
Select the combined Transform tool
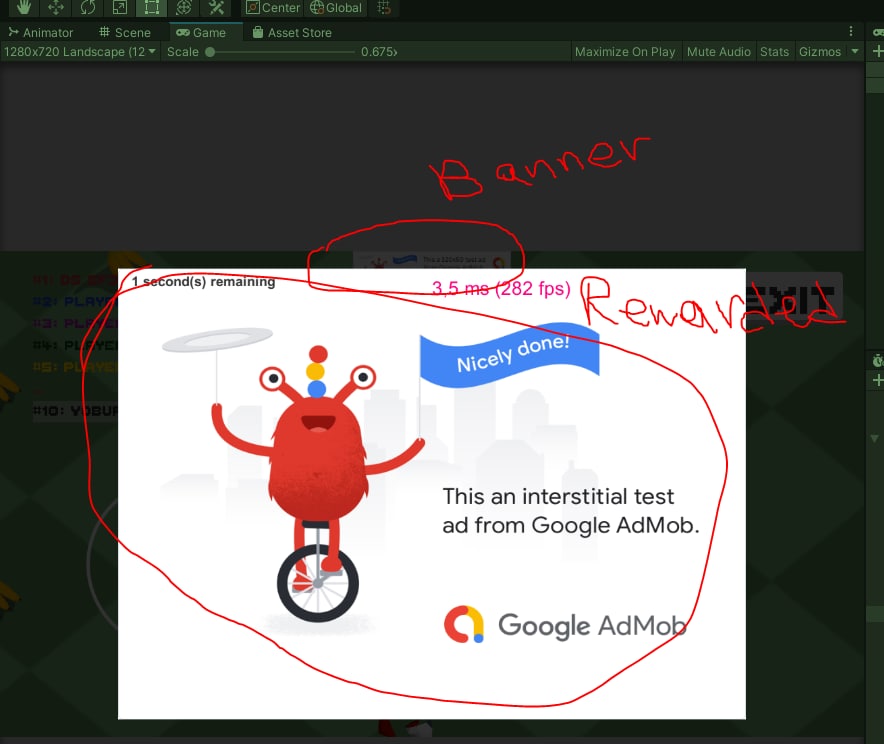[x=184, y=7]
